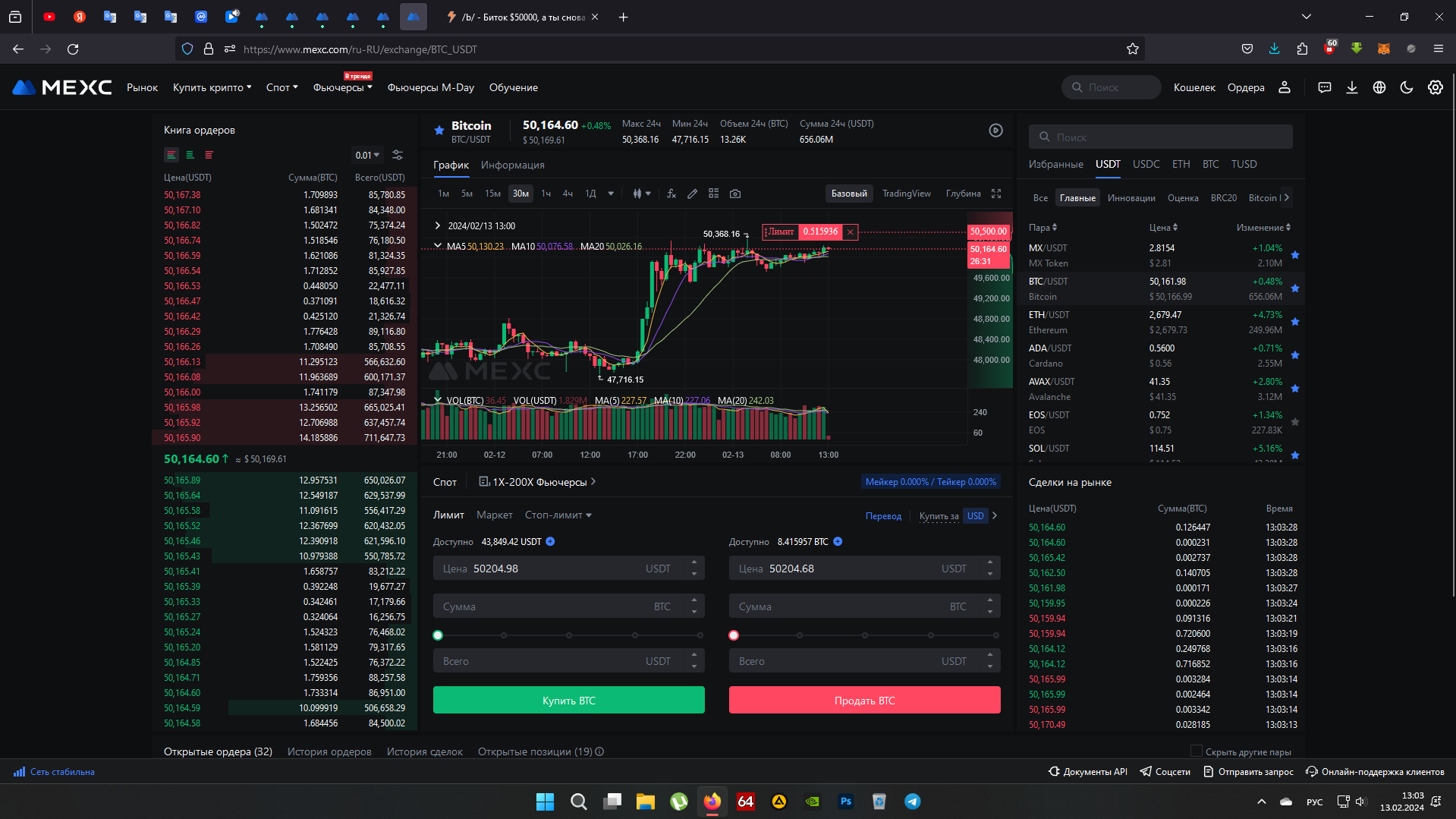Collapse the VOL indicator legend
Screen dimensions: 1456x819
[x=438, y=400]
